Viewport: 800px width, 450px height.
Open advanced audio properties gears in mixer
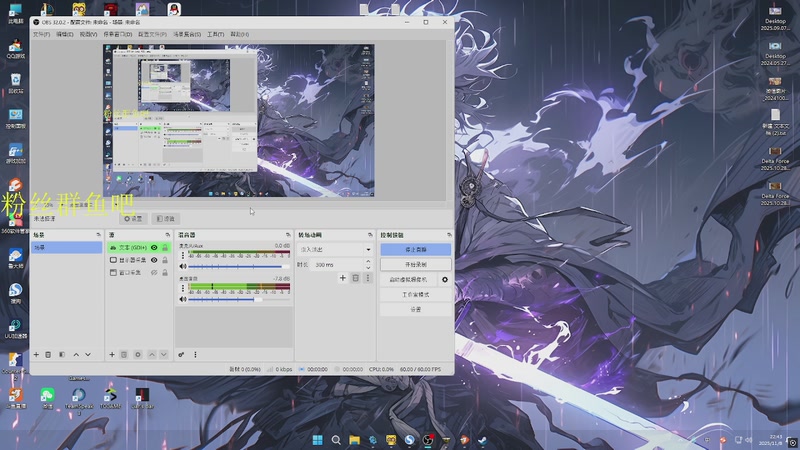click(181, 355)
